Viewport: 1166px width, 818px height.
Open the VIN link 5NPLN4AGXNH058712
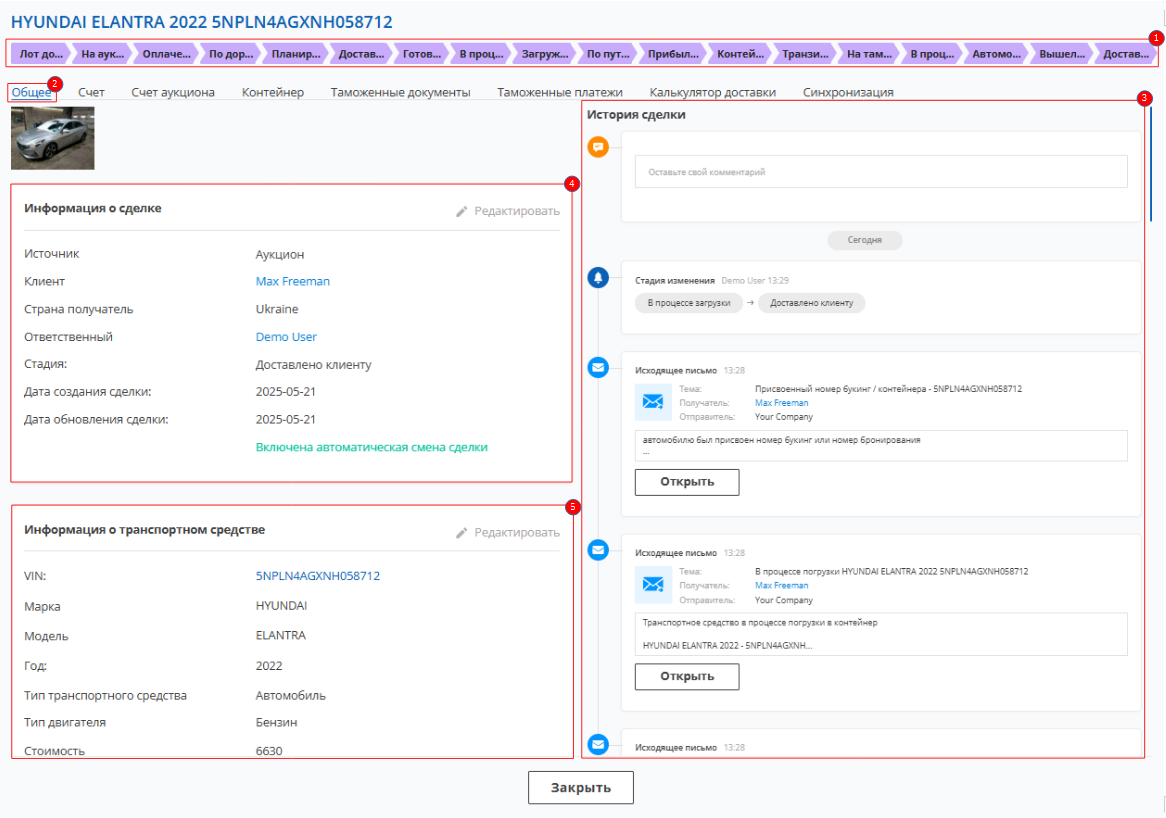(318, 576)
